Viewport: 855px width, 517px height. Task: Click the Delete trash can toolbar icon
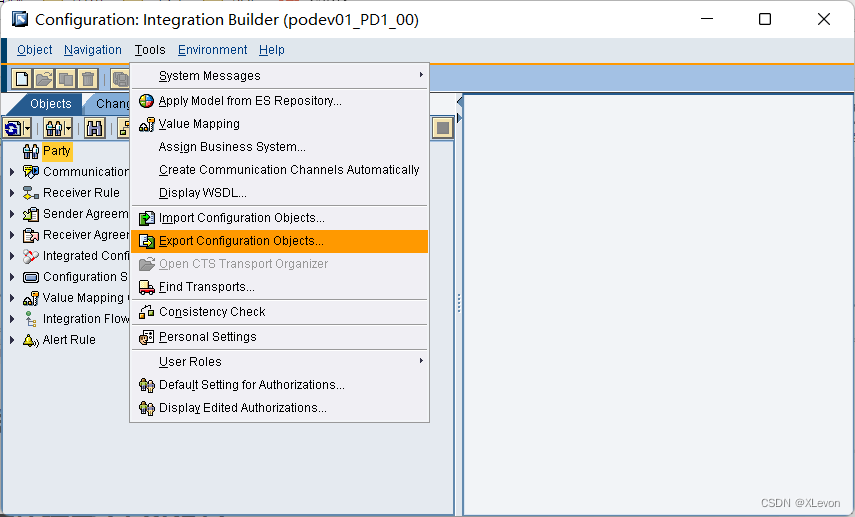click(88, 79)
